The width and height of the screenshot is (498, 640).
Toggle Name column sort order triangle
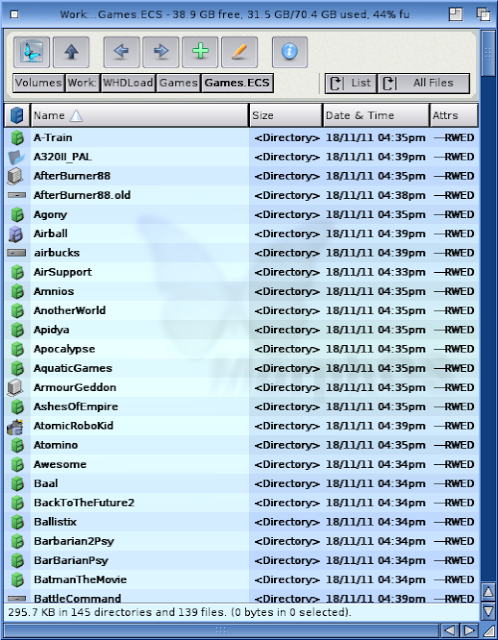click(x=76, y=116)
